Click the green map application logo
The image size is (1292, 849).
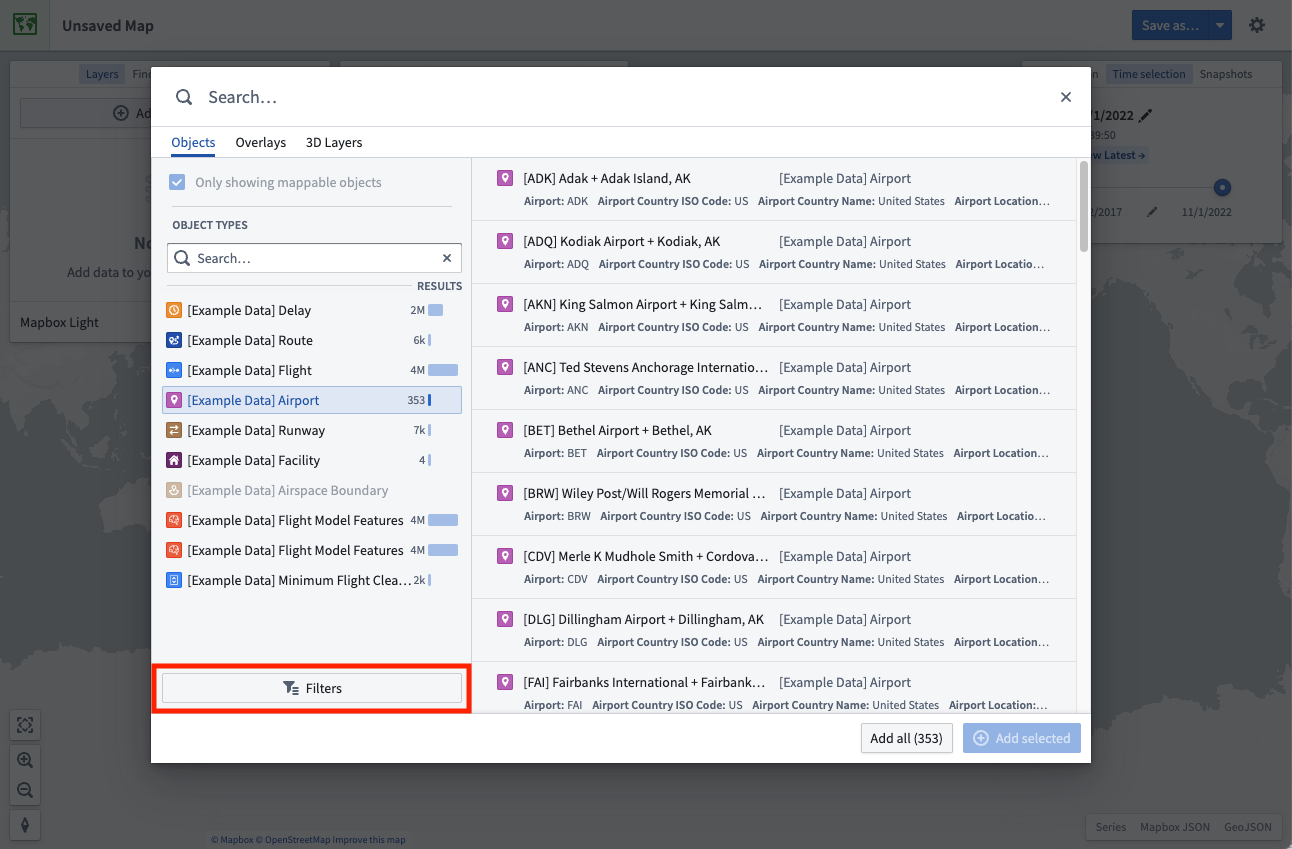25,25
